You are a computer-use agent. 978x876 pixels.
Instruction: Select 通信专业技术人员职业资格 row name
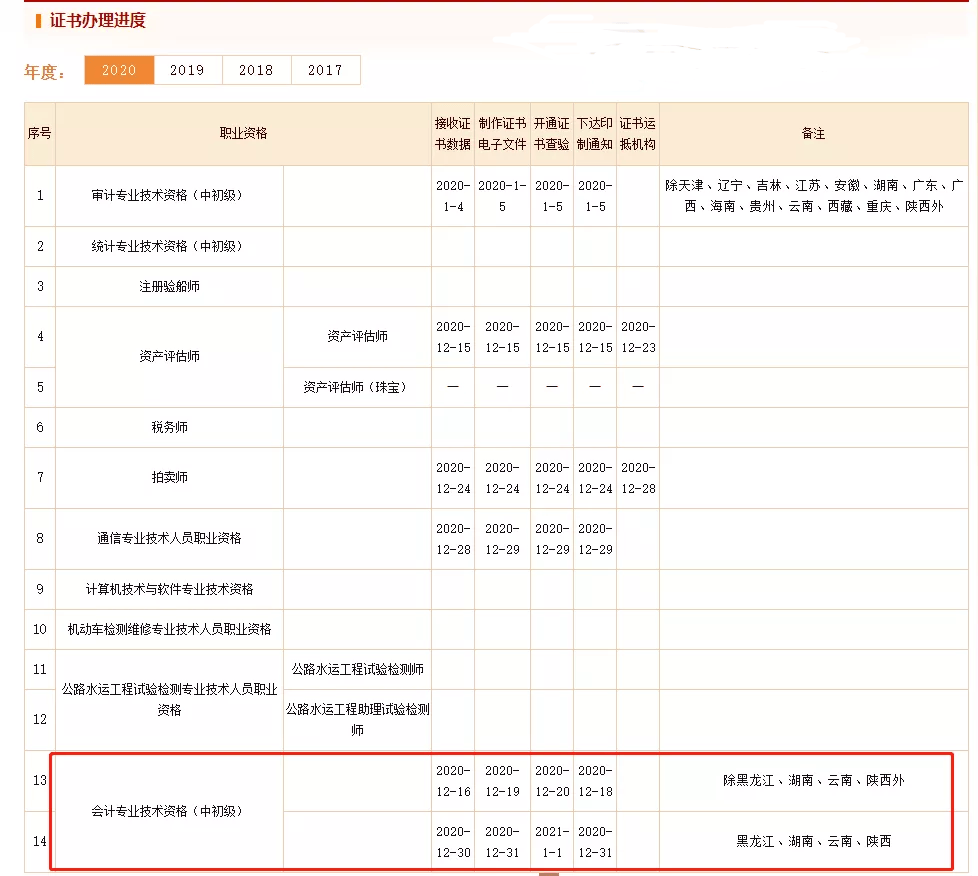(x=169, y=538)
